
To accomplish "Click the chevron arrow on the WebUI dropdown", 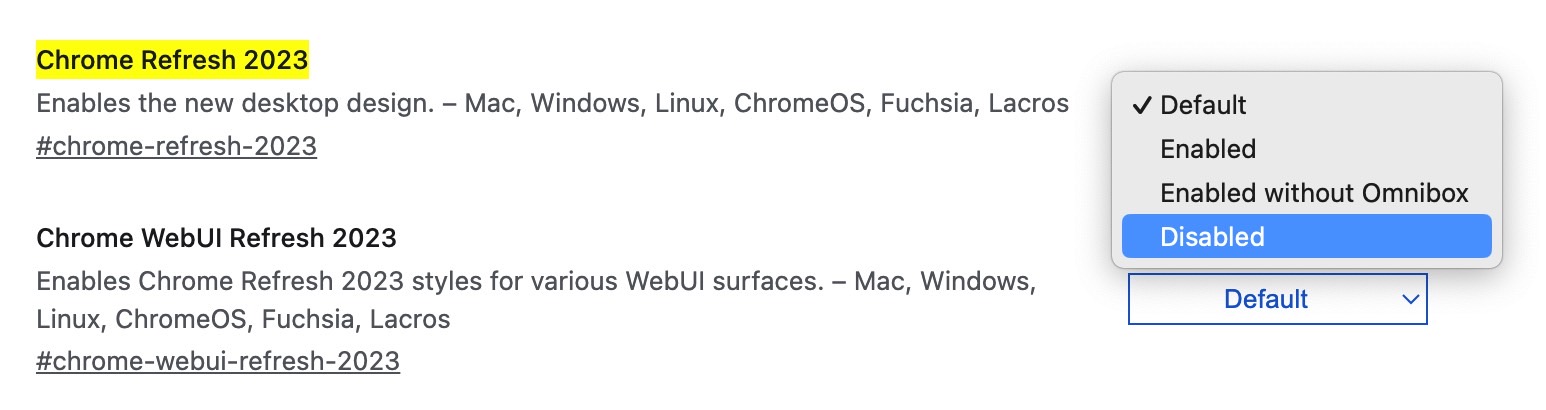I will pos(1410,299).
